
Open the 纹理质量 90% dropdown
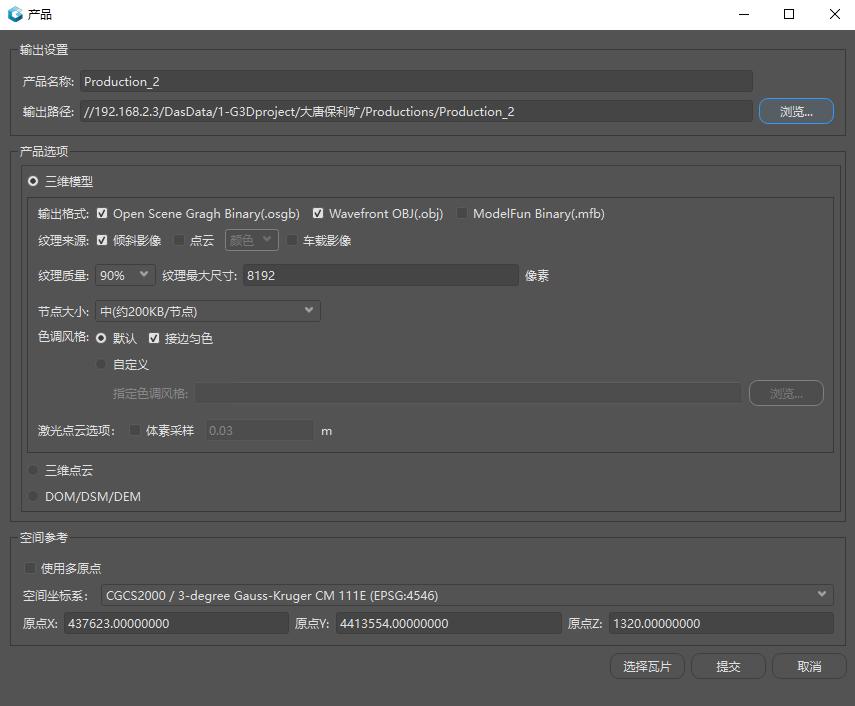pos(125,275)
